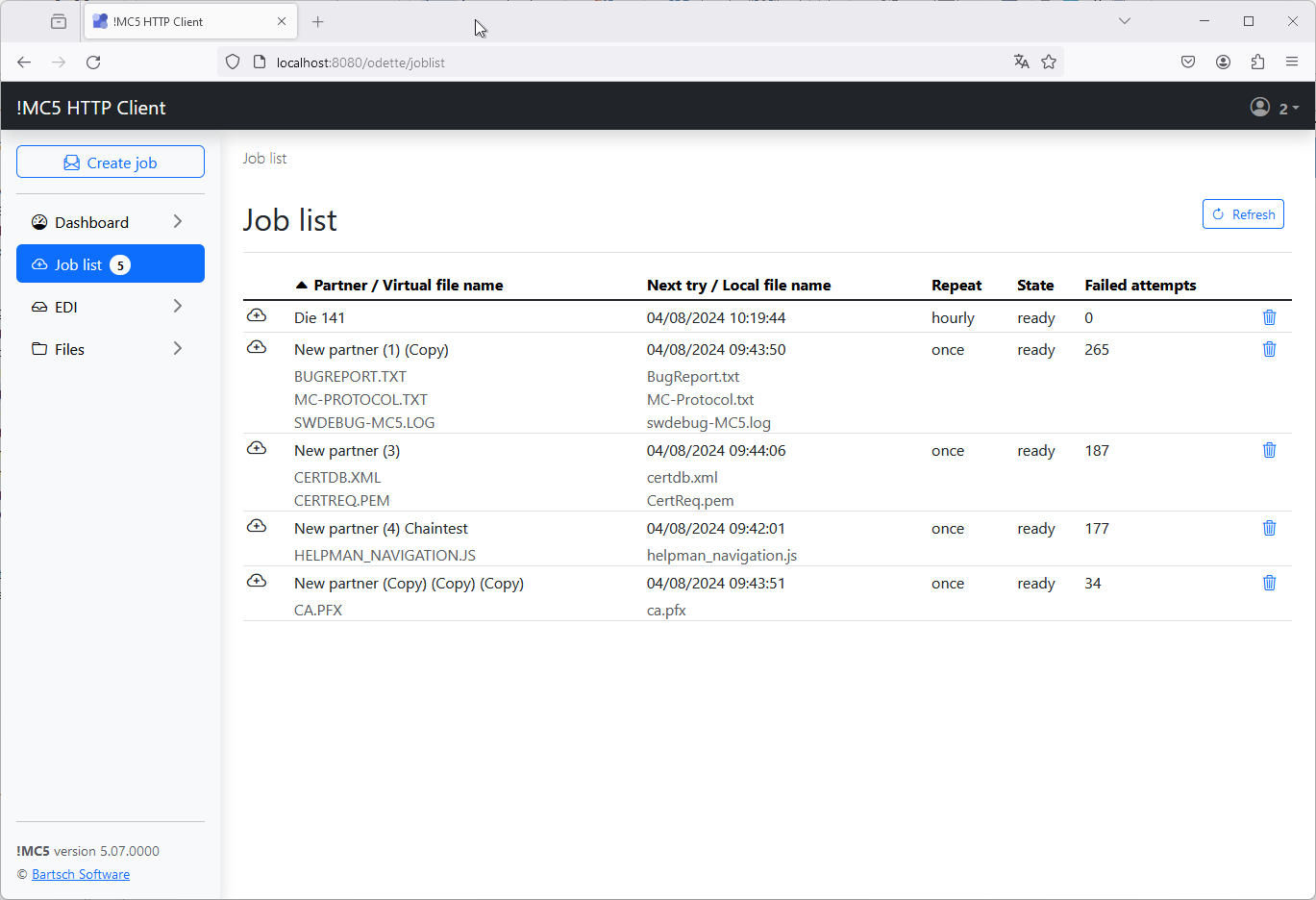Click upload cloud icon of New partner (3)

pos(257,448)
